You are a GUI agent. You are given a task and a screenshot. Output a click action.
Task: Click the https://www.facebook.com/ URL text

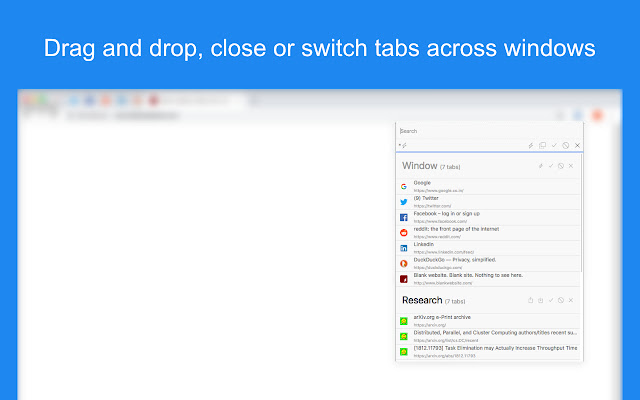click(440, 222)
